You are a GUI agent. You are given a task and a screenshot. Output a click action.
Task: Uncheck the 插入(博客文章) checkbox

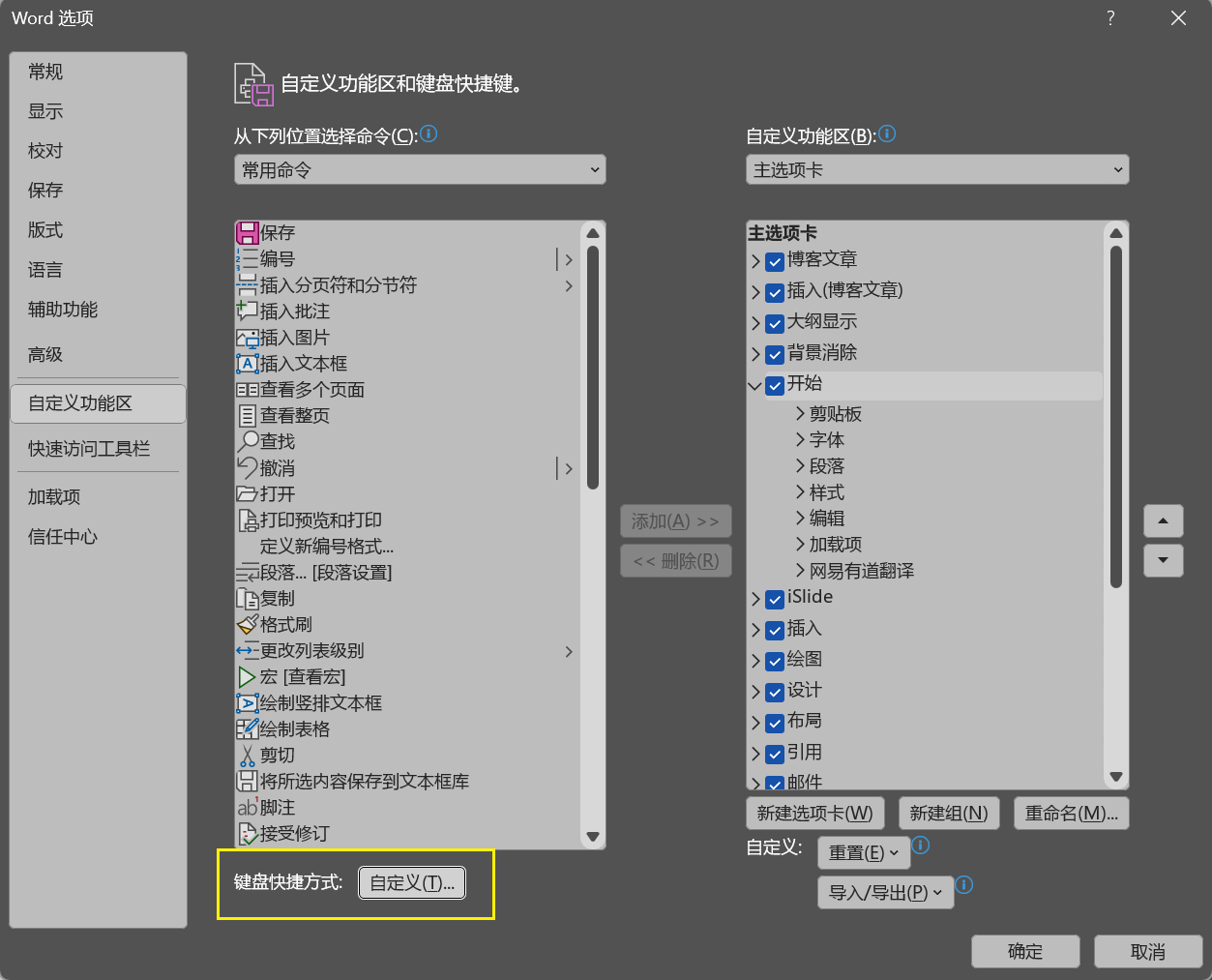coord(775,292)
